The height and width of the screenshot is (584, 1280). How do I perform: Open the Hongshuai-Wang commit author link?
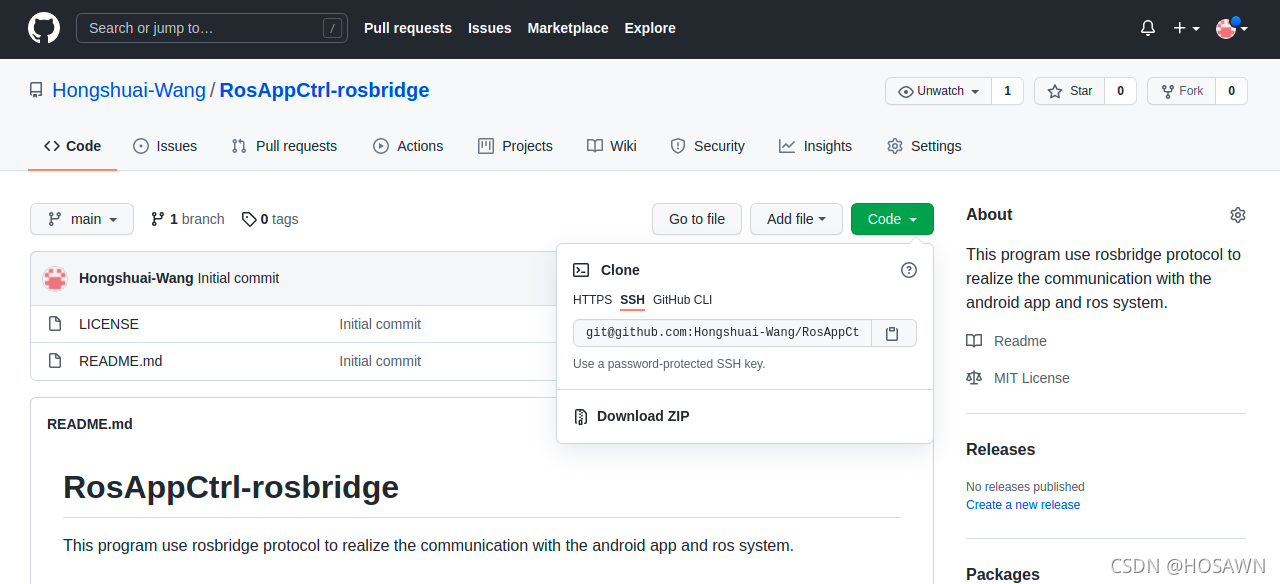(x=136, y=278)
